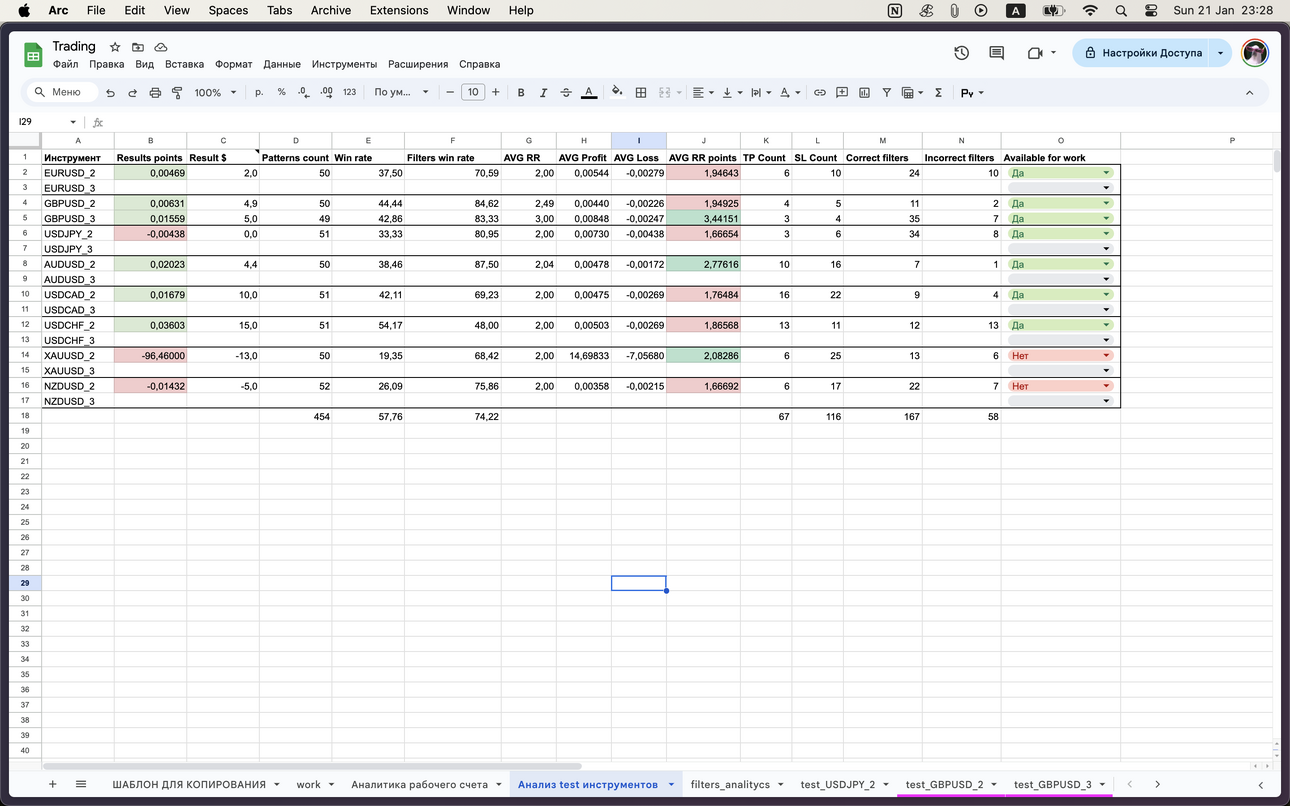1290x806 pixels.
Task: Click the redo arrow in toolbar
Action: tap(132, 92)
